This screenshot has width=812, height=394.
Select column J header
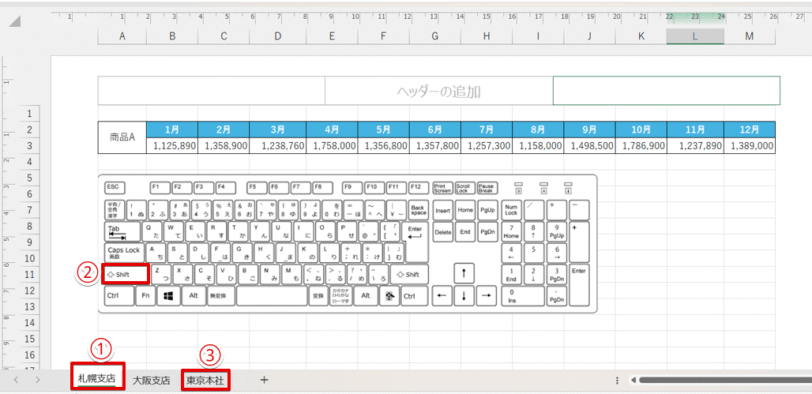point(589,36)
